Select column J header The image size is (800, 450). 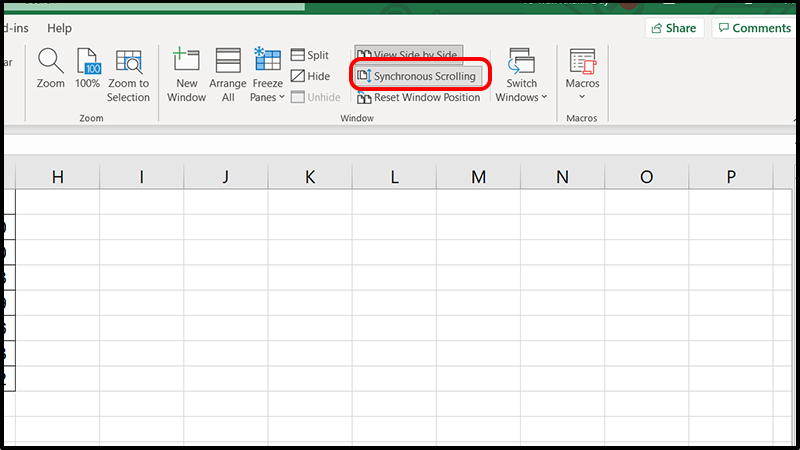coord(226,177)
